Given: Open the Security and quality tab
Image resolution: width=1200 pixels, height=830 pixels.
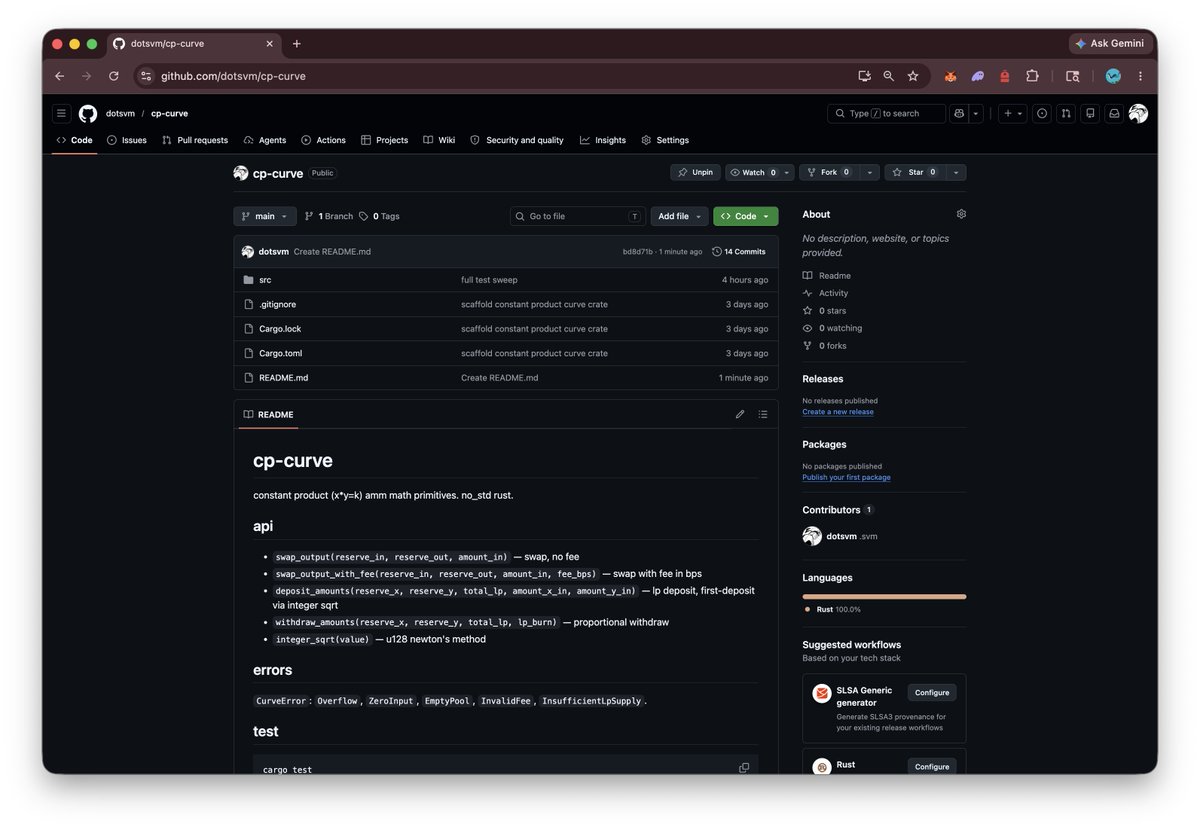Looking at the screenshot, I should point(517,140).
